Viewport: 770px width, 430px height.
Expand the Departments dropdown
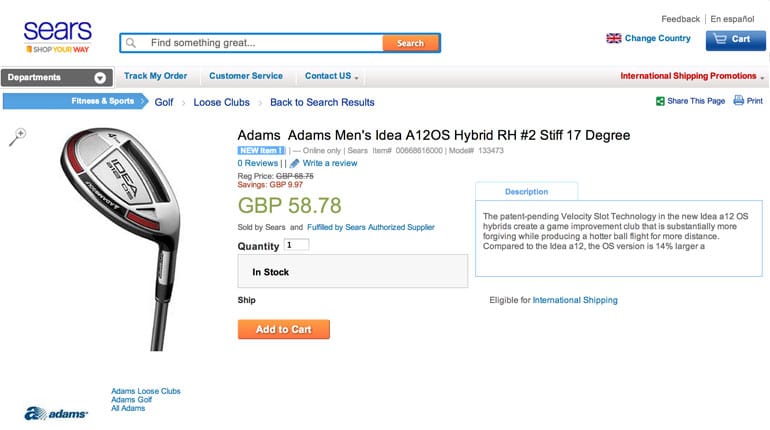100,77
